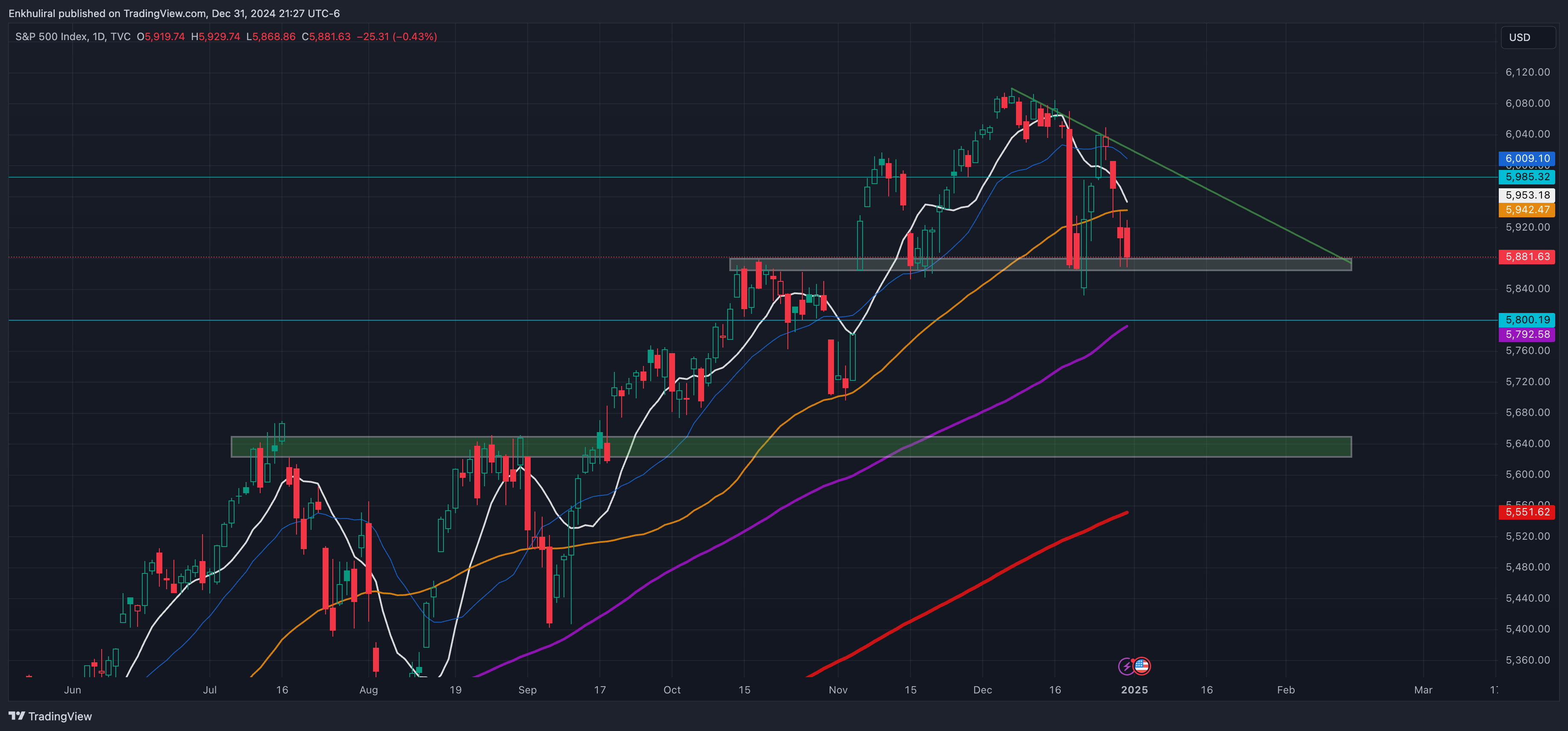Click the white 5,953.18 moving average label
Viewport: 1568px width, 731px height.
click(x=1527, y=195)
